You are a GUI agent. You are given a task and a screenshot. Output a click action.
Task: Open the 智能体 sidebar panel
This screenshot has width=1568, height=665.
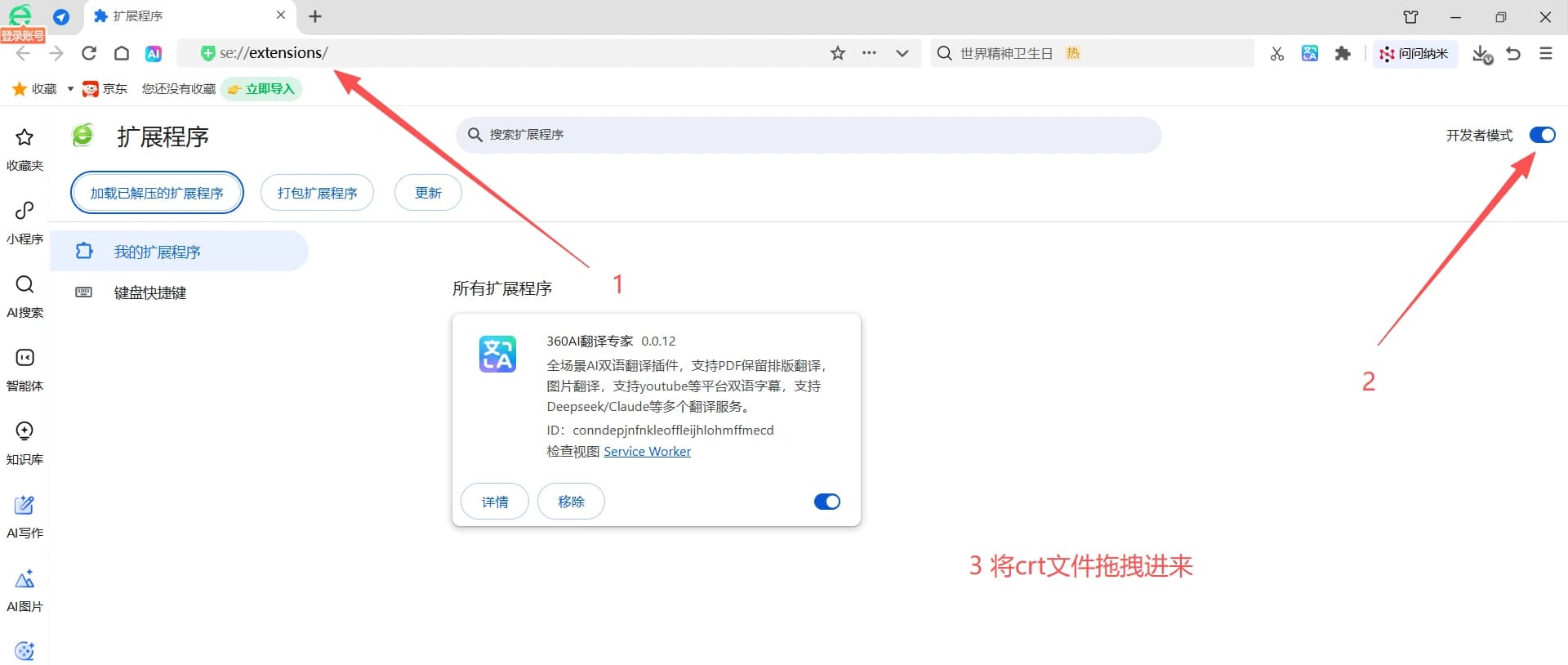pyautogui.click(x=24, y=367)
